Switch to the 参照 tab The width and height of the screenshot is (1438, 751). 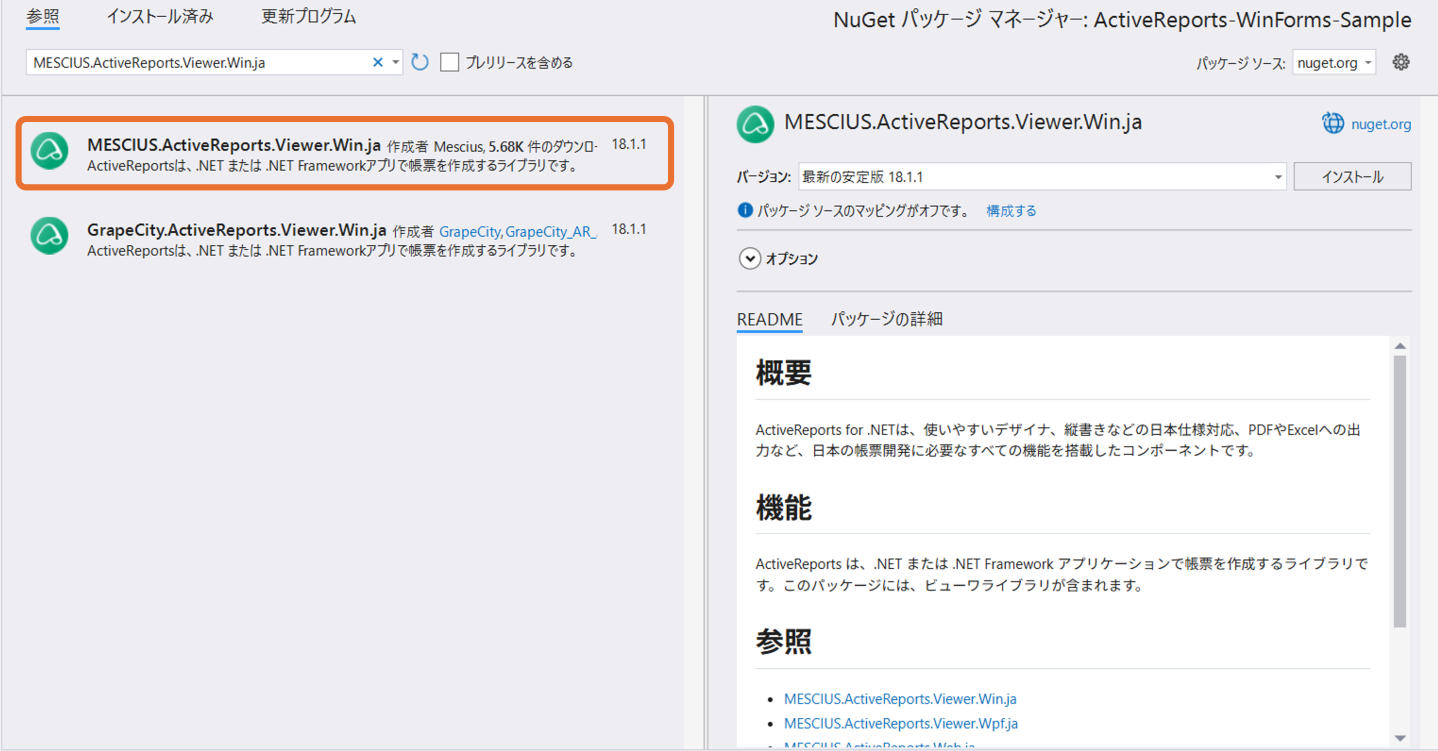(x=43, y=17)
